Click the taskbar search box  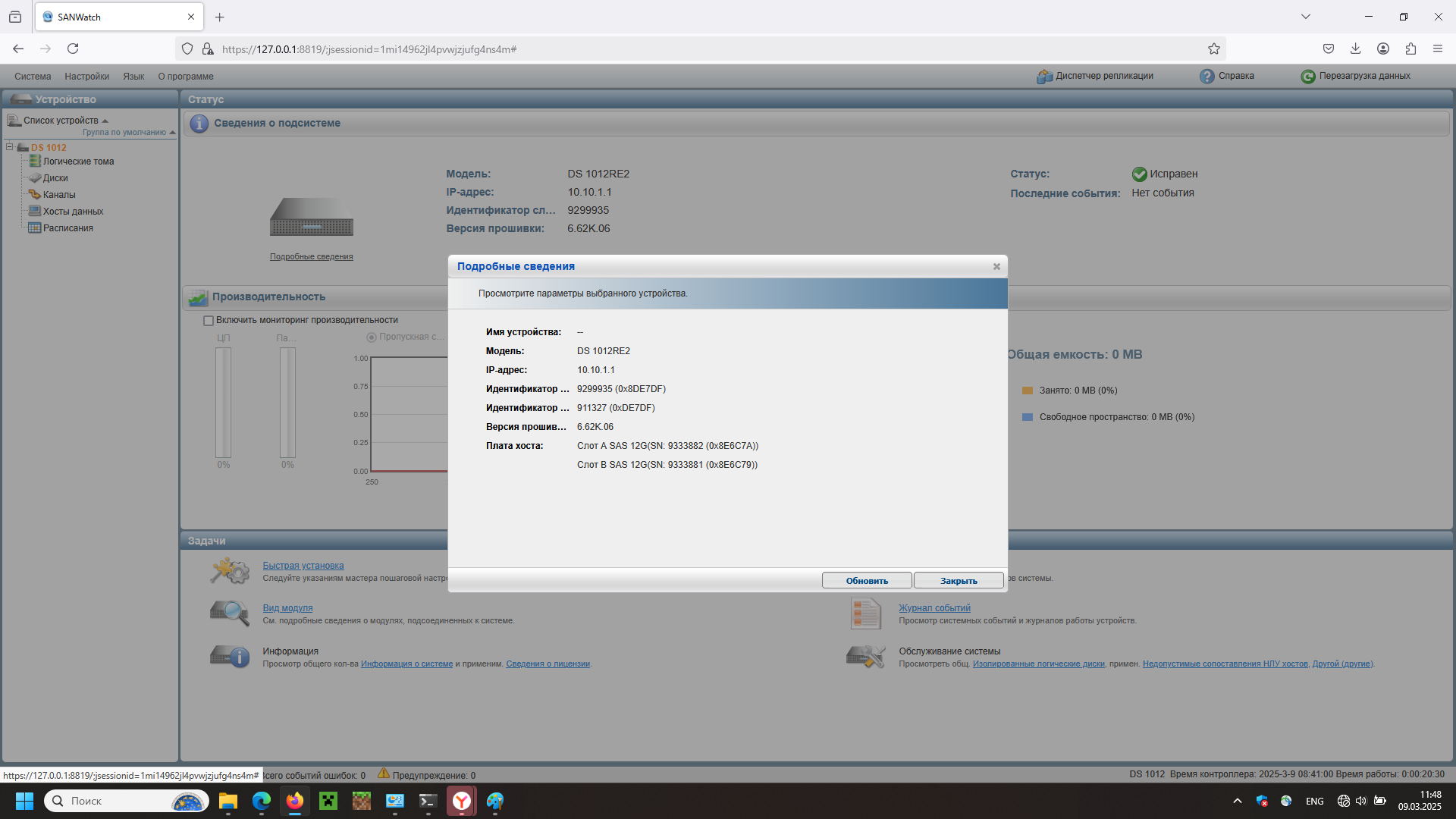click(x=127, y=801)
